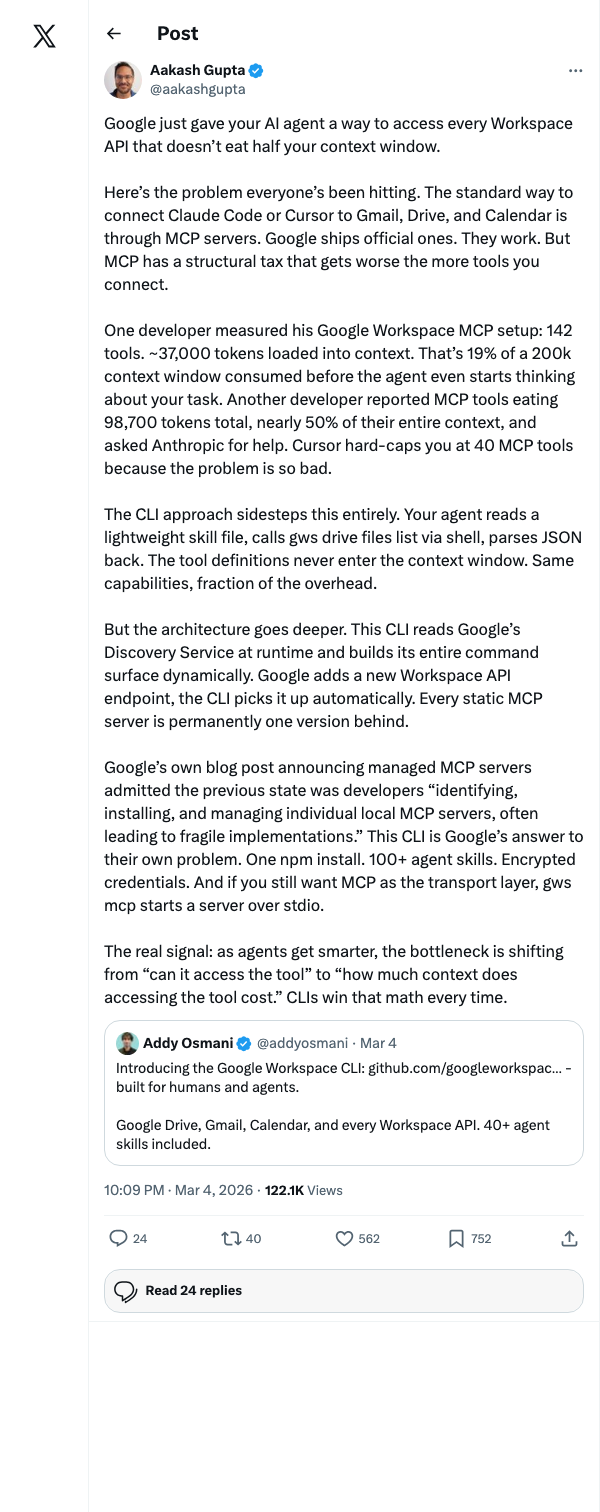Select the reply speech bubble on Read replies
This screenshot has width=600, height=1512.
coord(125,1291)
